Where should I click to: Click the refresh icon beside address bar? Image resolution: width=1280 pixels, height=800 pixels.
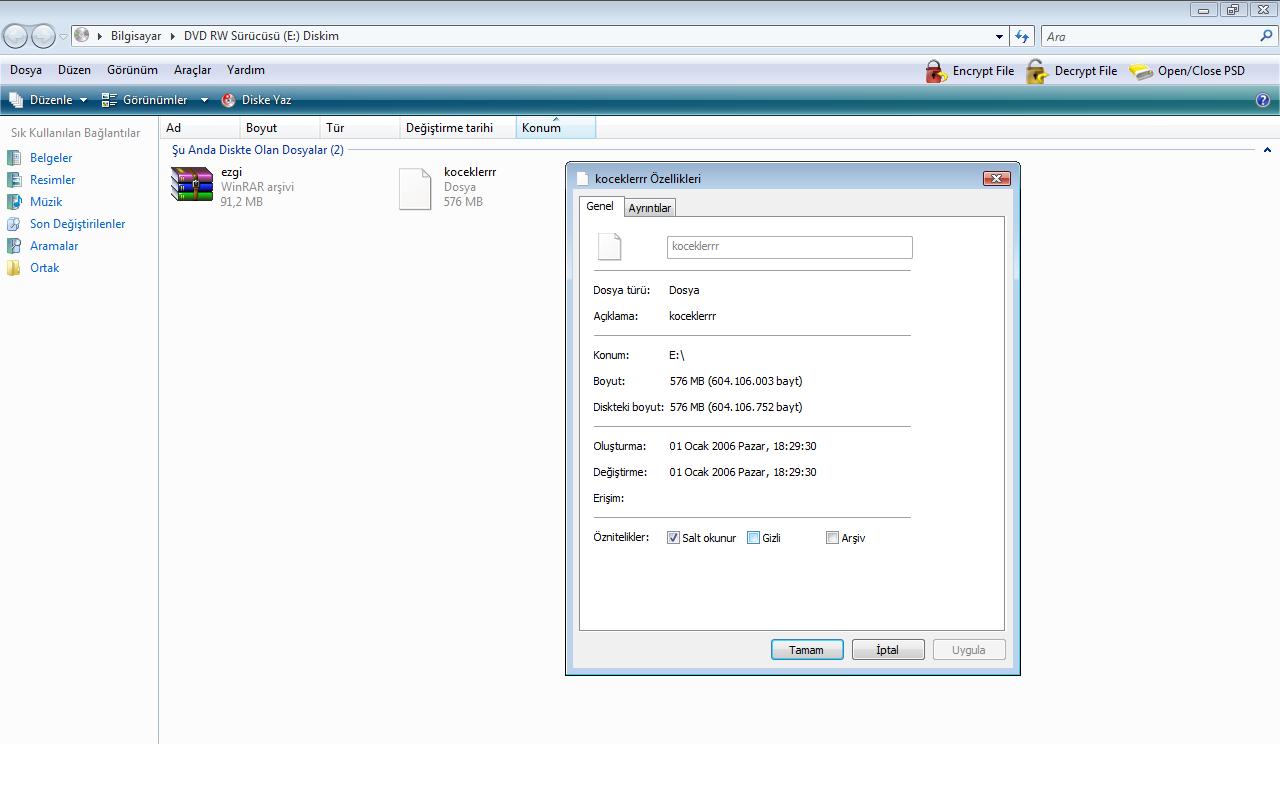pyautogui.click(x=1022, y=36)
